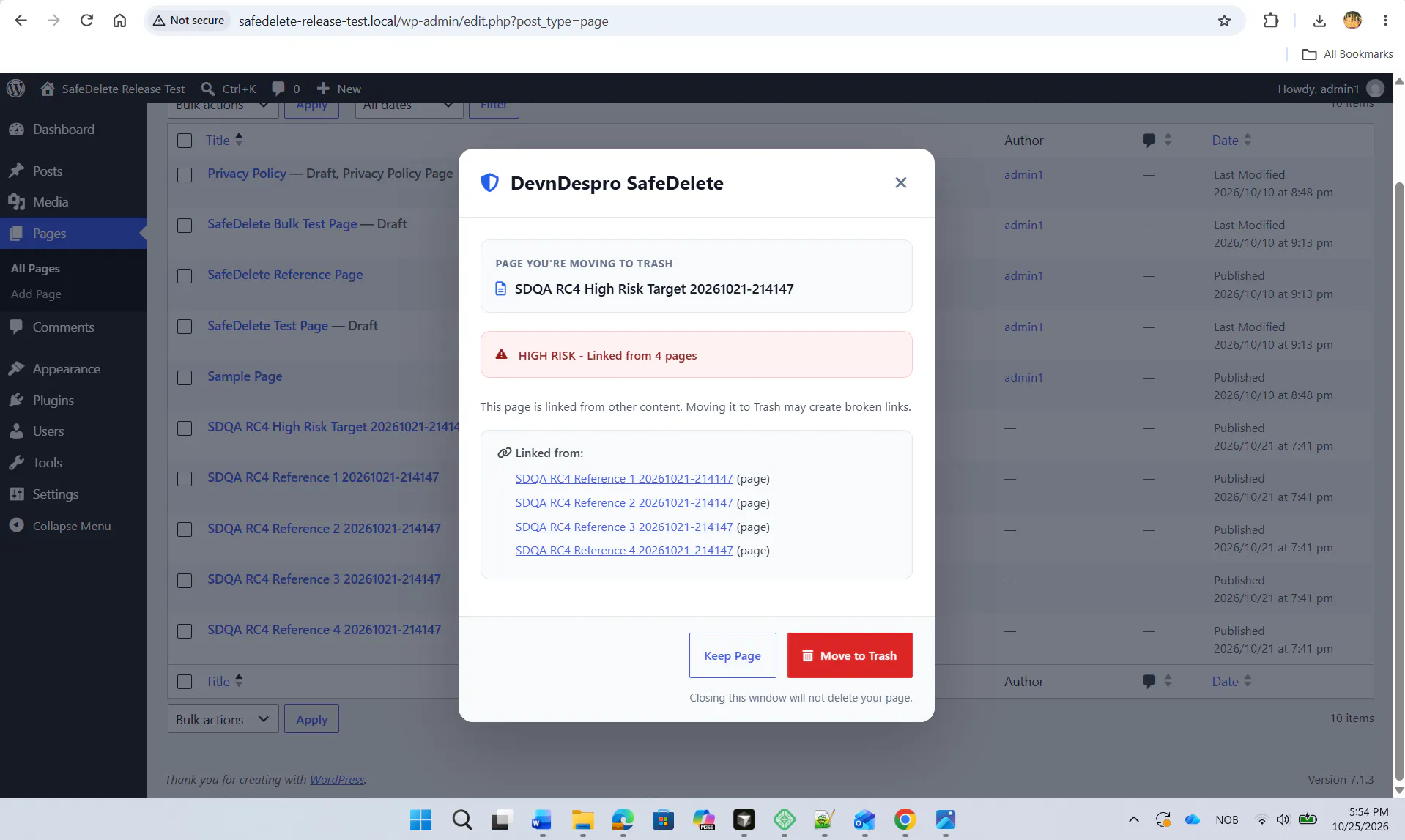Click the New plus icon in admin bar

point(323,89)
